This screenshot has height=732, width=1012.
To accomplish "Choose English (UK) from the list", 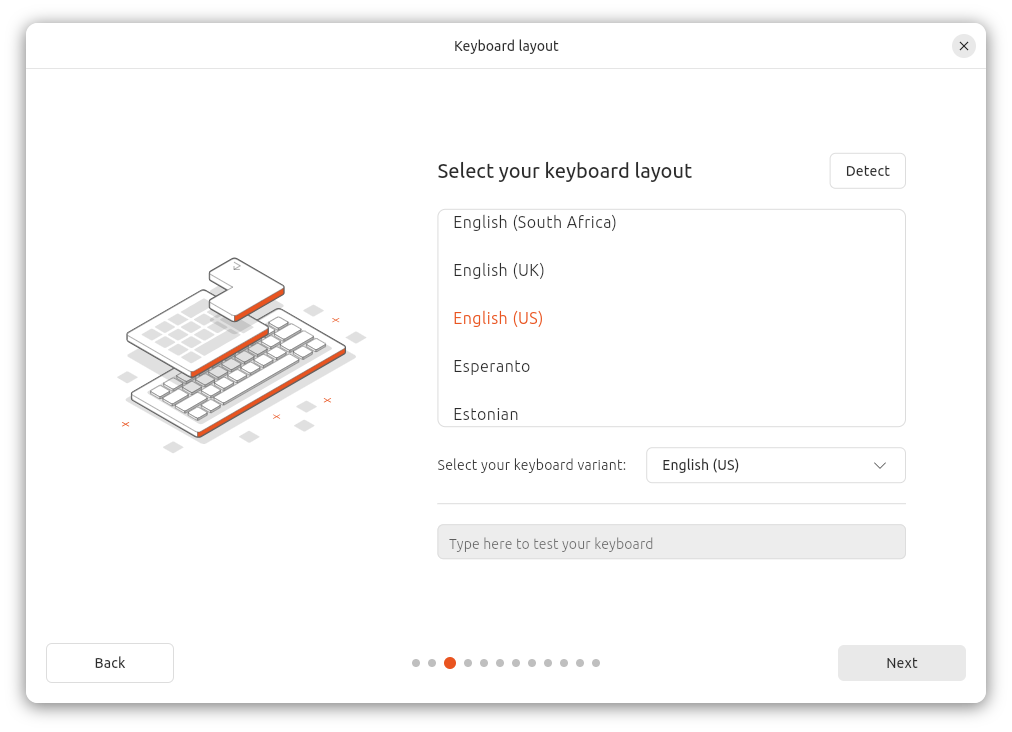I will point(671,270).
